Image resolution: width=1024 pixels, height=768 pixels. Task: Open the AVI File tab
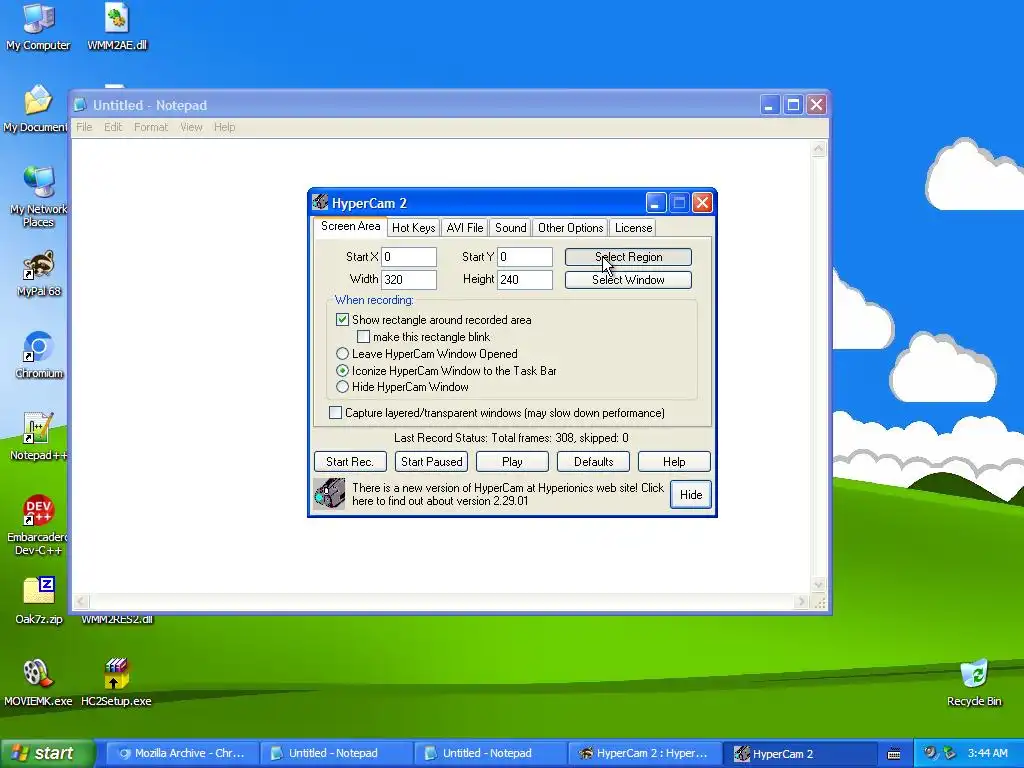pos(464,228)
